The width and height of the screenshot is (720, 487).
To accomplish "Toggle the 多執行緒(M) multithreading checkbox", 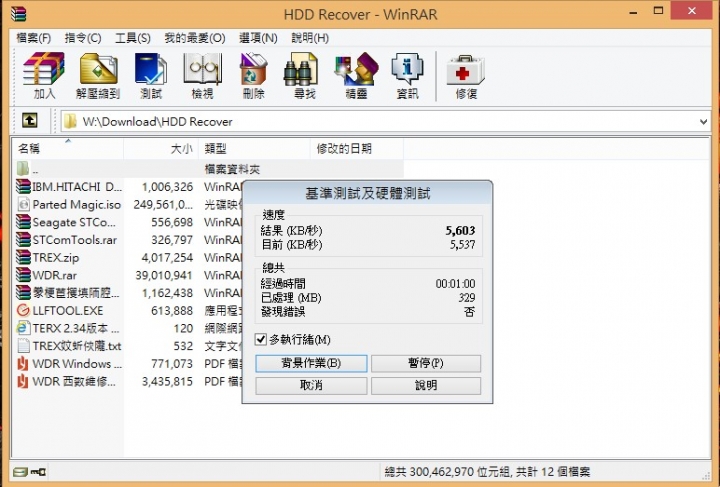I will 261,340.
